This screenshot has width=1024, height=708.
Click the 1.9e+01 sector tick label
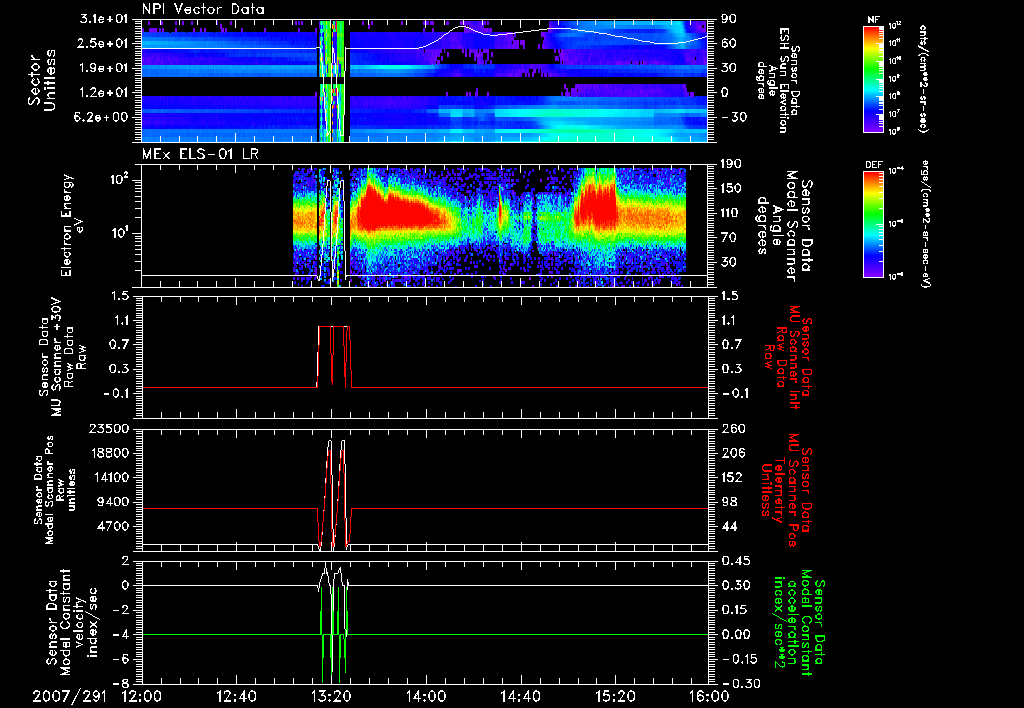(105, 68)
